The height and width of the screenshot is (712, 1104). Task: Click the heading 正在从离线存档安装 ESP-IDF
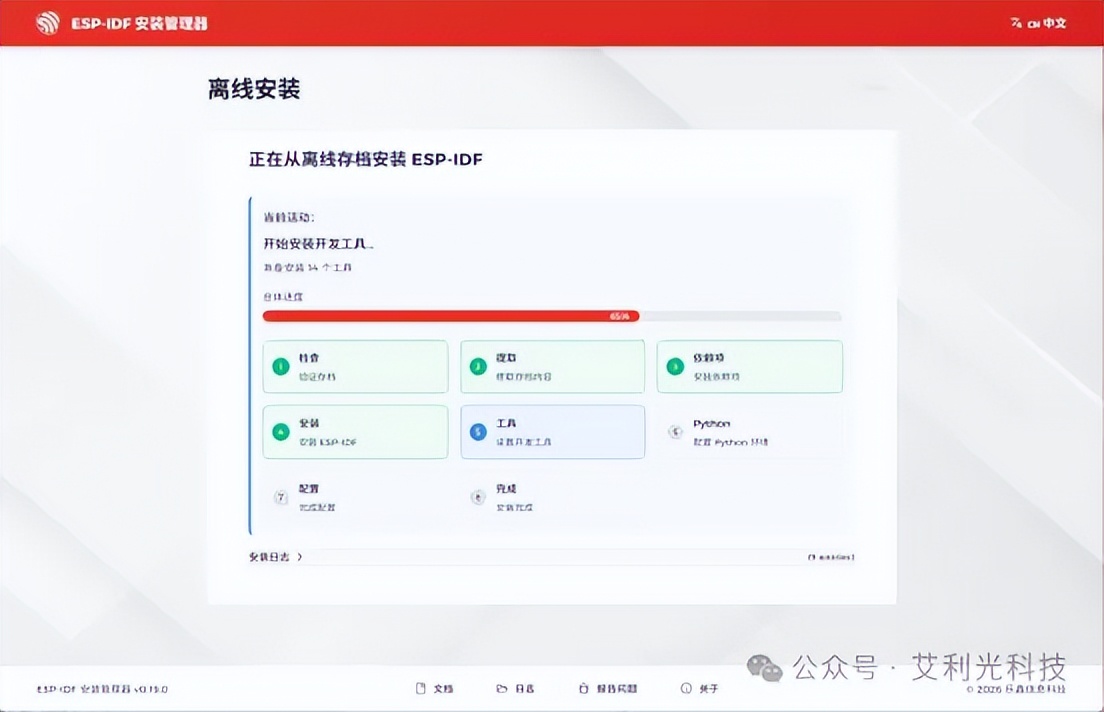(366, 159)
